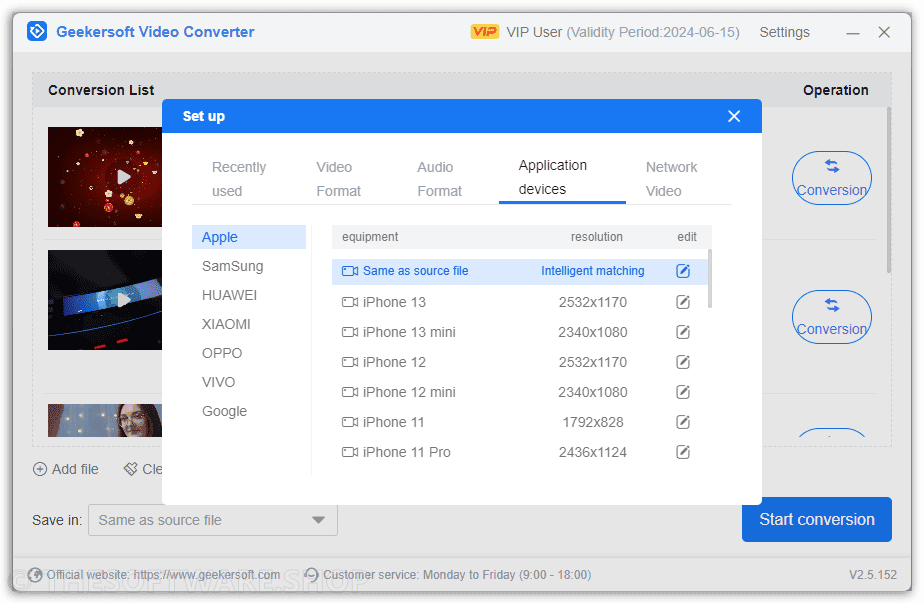Edit the iPhone 11 Pro preset
This screenshot has height=603, width=924.
[682, 453]
